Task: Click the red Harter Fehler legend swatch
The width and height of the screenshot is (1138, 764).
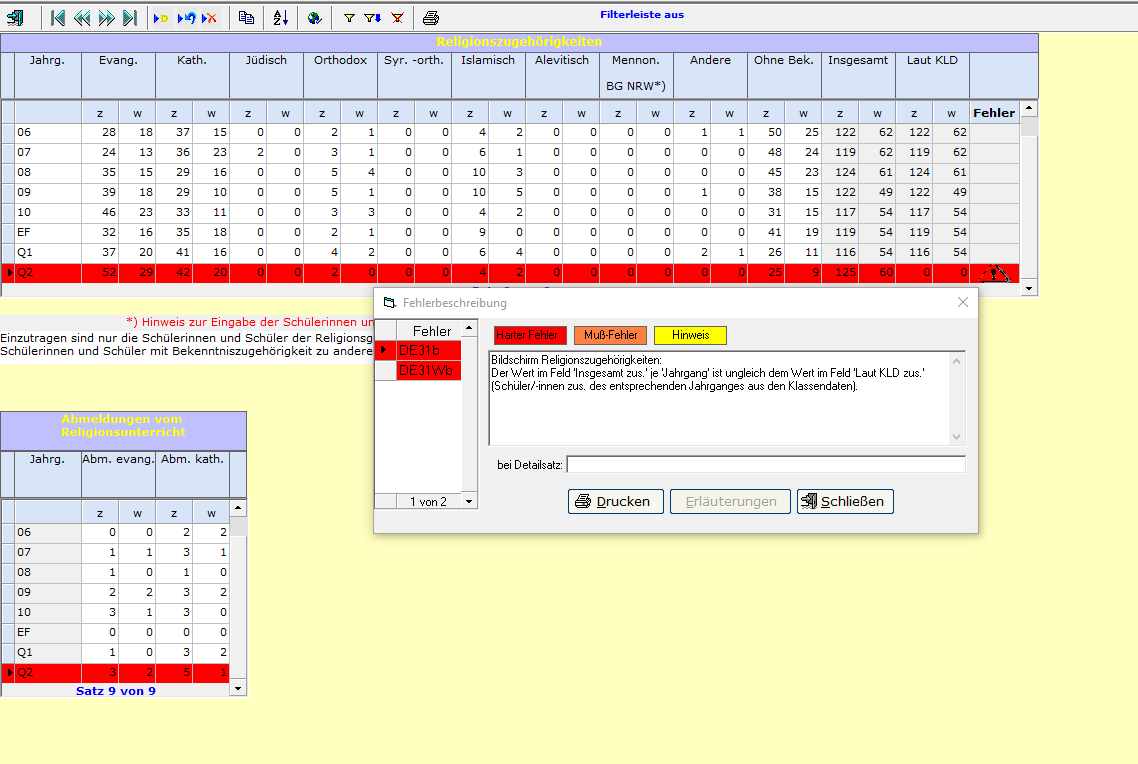Action: coord(530,335)
